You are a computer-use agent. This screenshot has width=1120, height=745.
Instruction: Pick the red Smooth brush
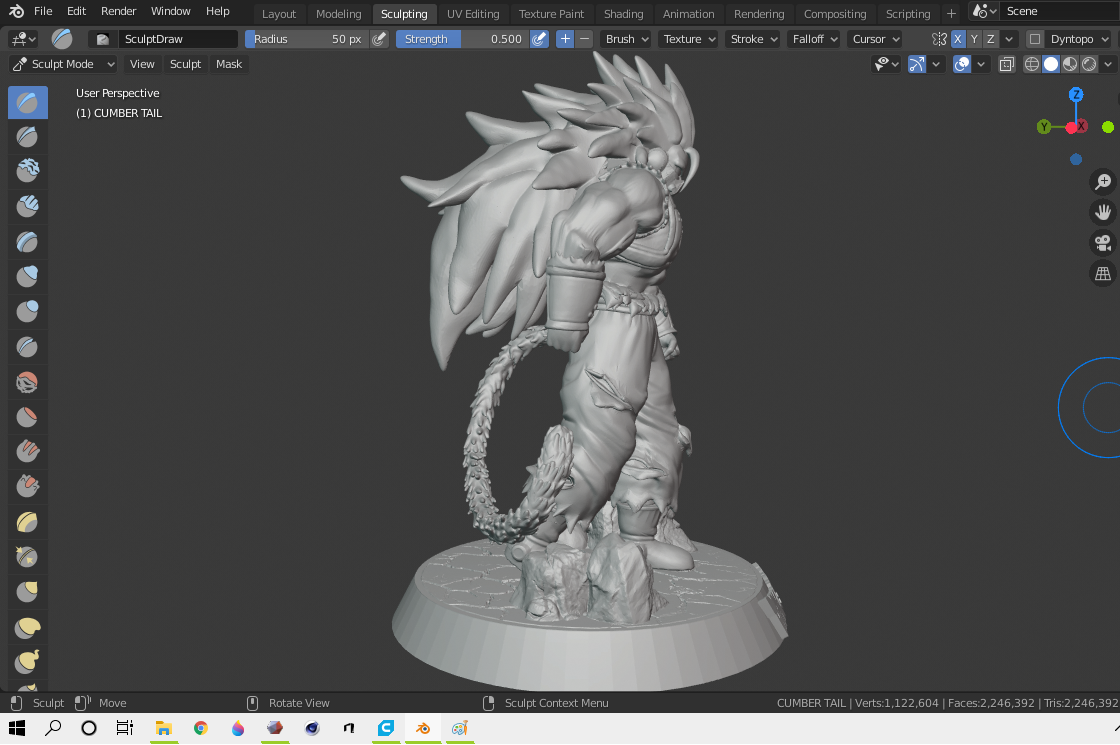27,381
